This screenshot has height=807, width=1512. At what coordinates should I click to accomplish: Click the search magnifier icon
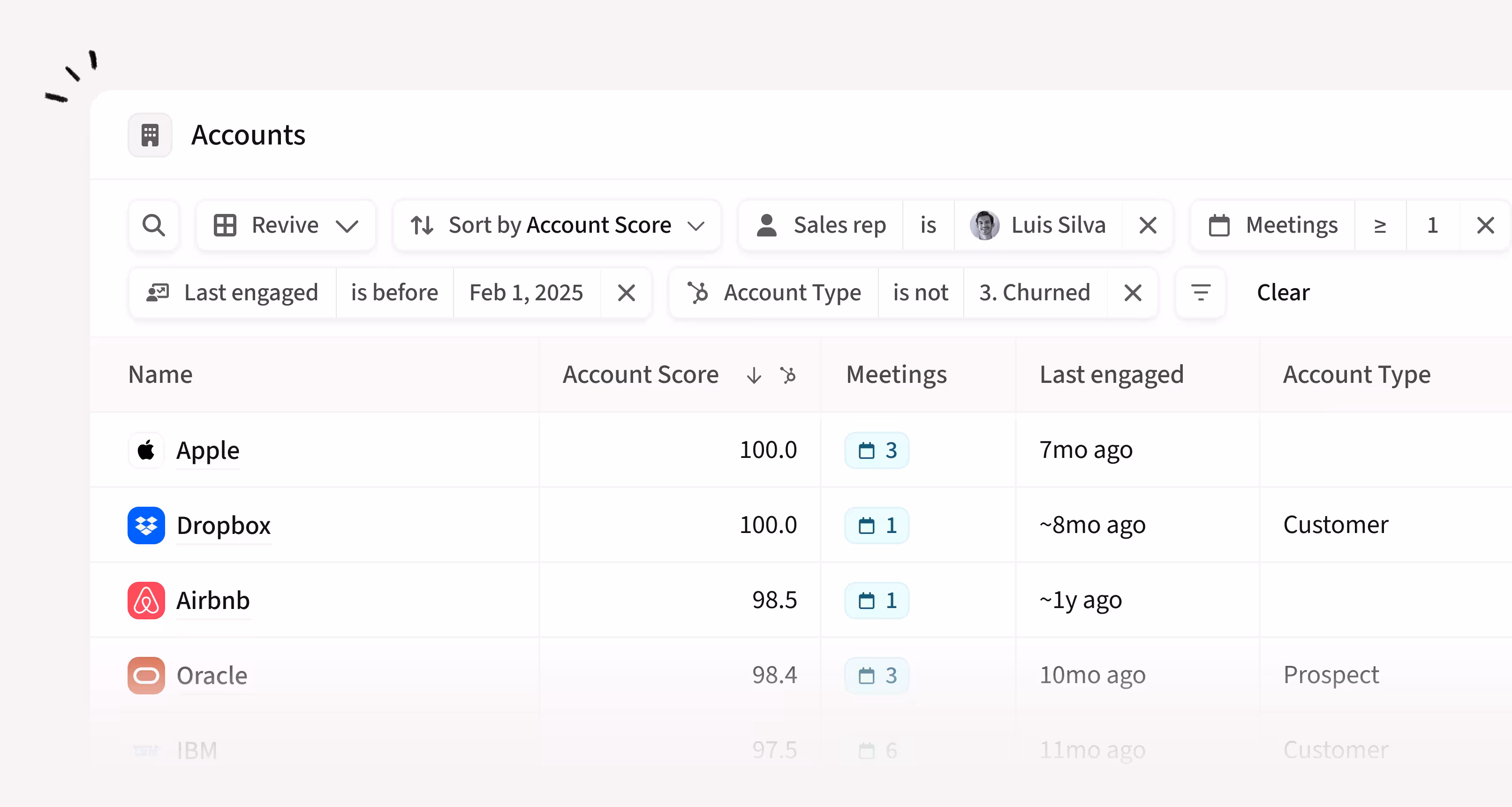(x=154, y=226)
